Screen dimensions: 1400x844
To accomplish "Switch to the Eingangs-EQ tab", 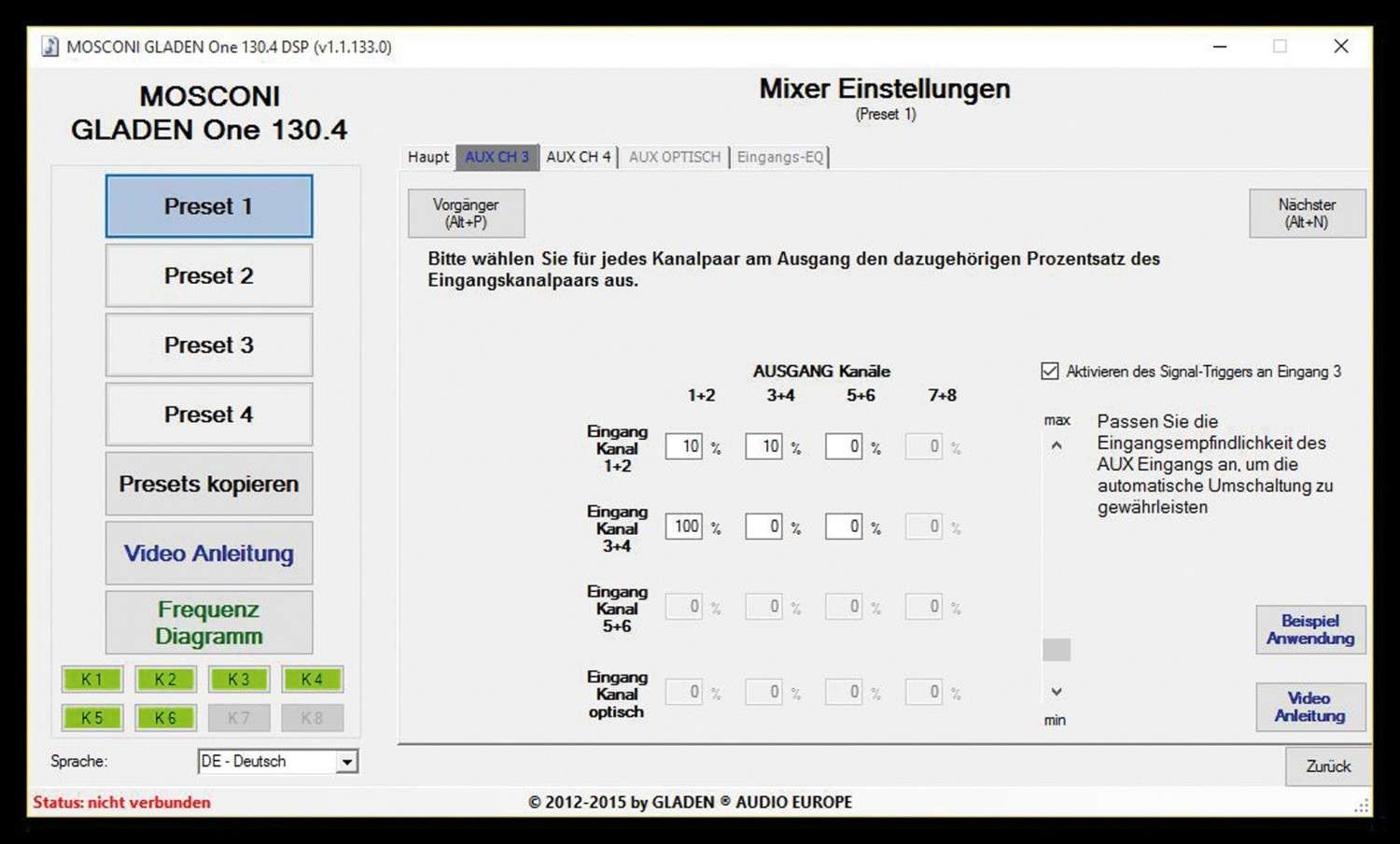I will [x=780, y=157].
